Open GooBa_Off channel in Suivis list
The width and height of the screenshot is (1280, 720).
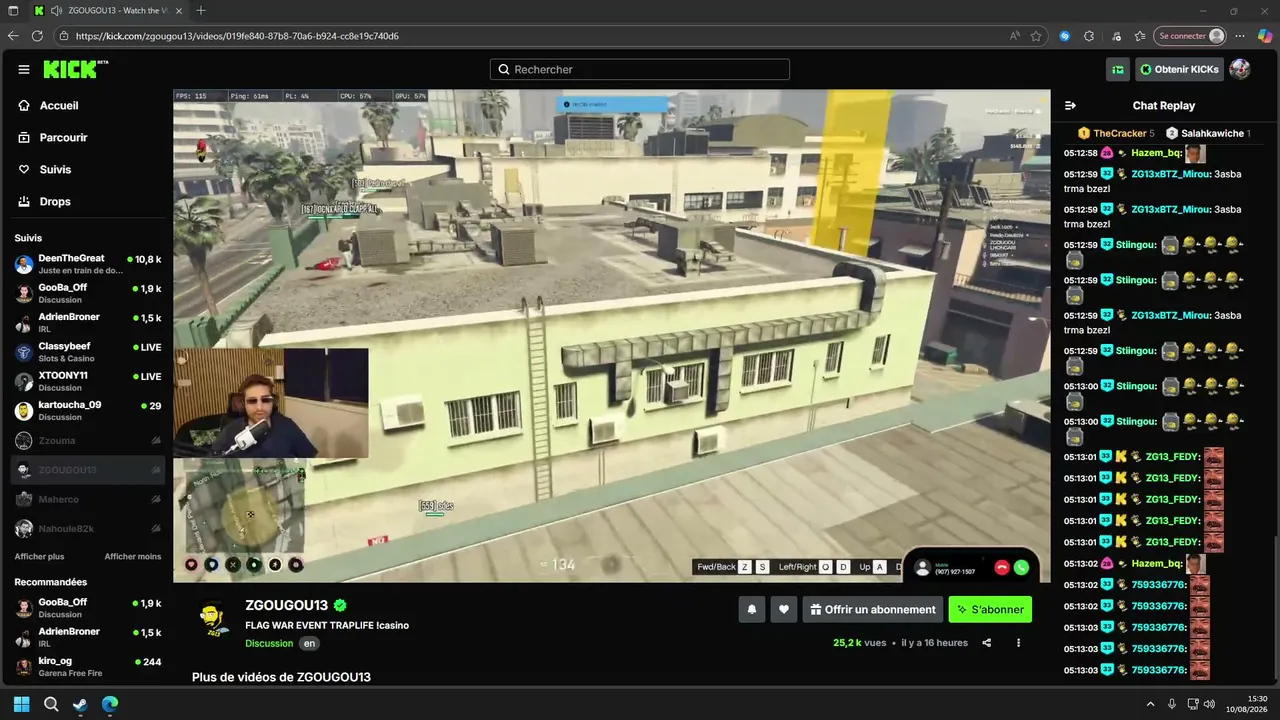(x=87, y=293)
